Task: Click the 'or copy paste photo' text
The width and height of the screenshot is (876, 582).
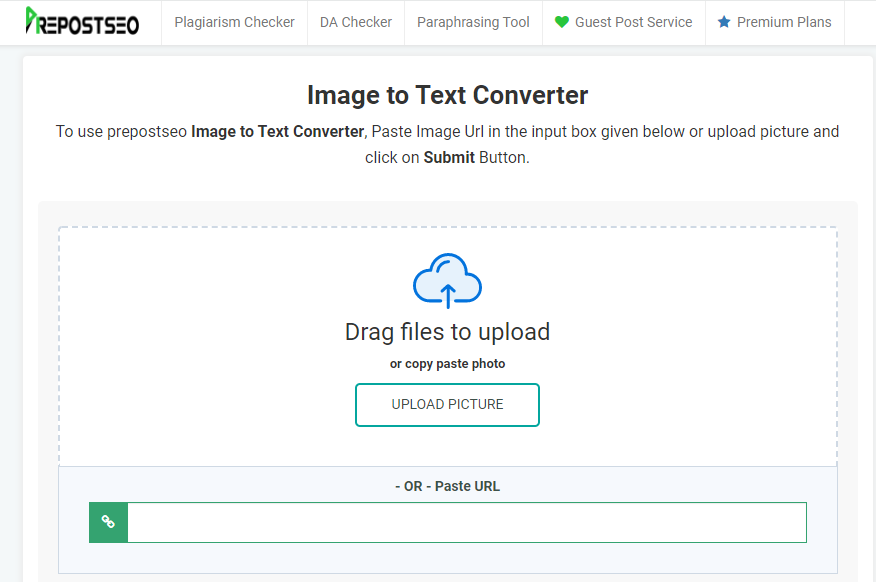Action: [447, 364]
